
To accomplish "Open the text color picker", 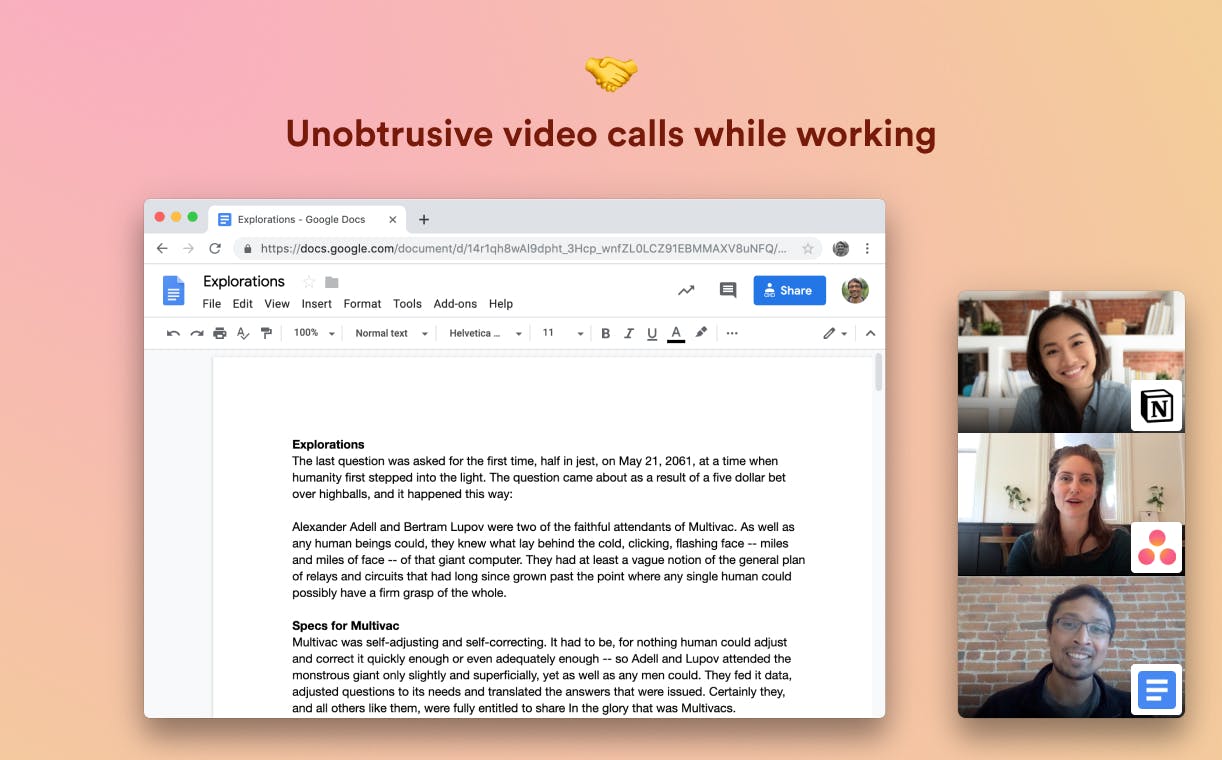I will click(676, 332).
